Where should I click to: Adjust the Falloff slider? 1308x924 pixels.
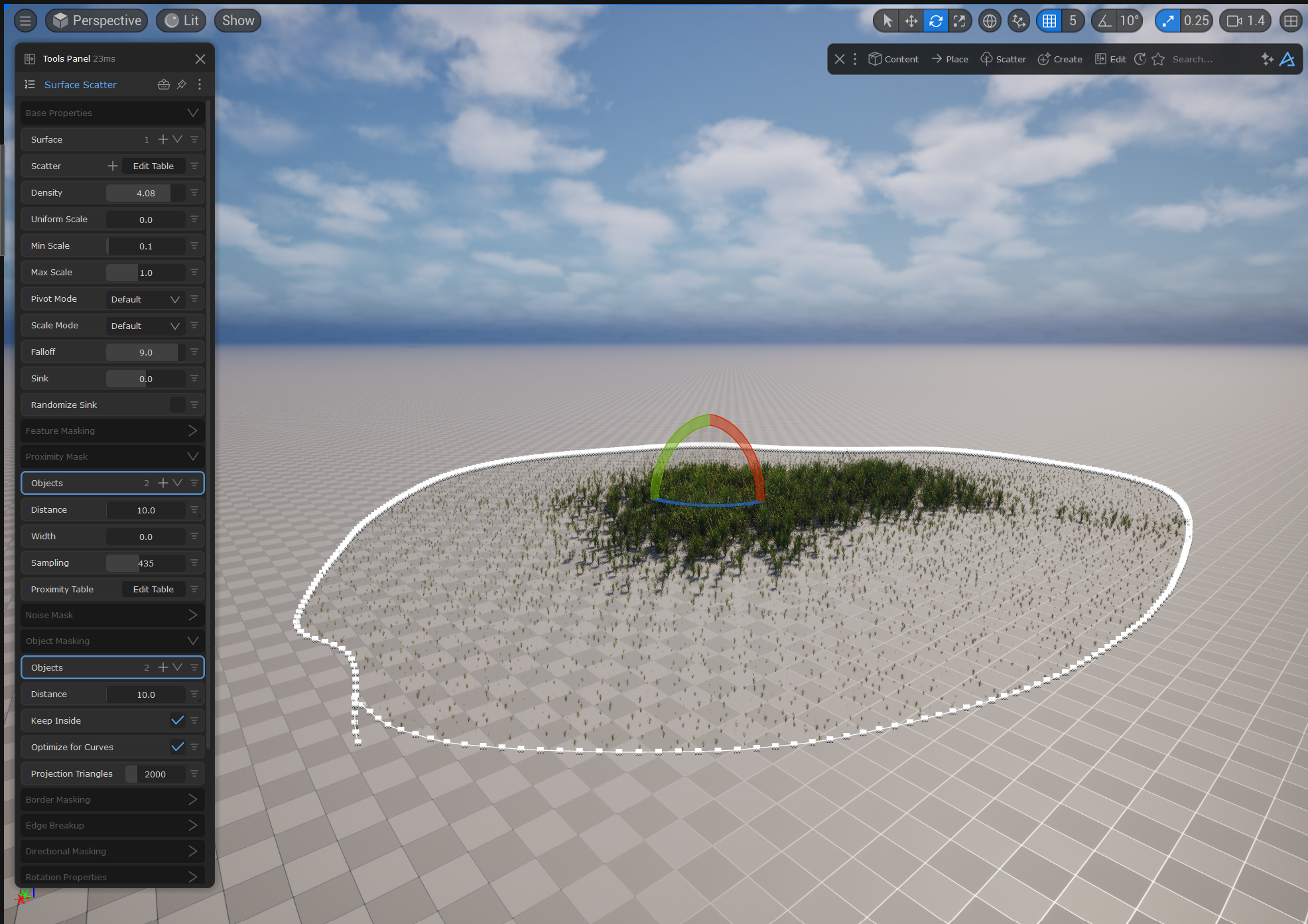pos(145,352)
